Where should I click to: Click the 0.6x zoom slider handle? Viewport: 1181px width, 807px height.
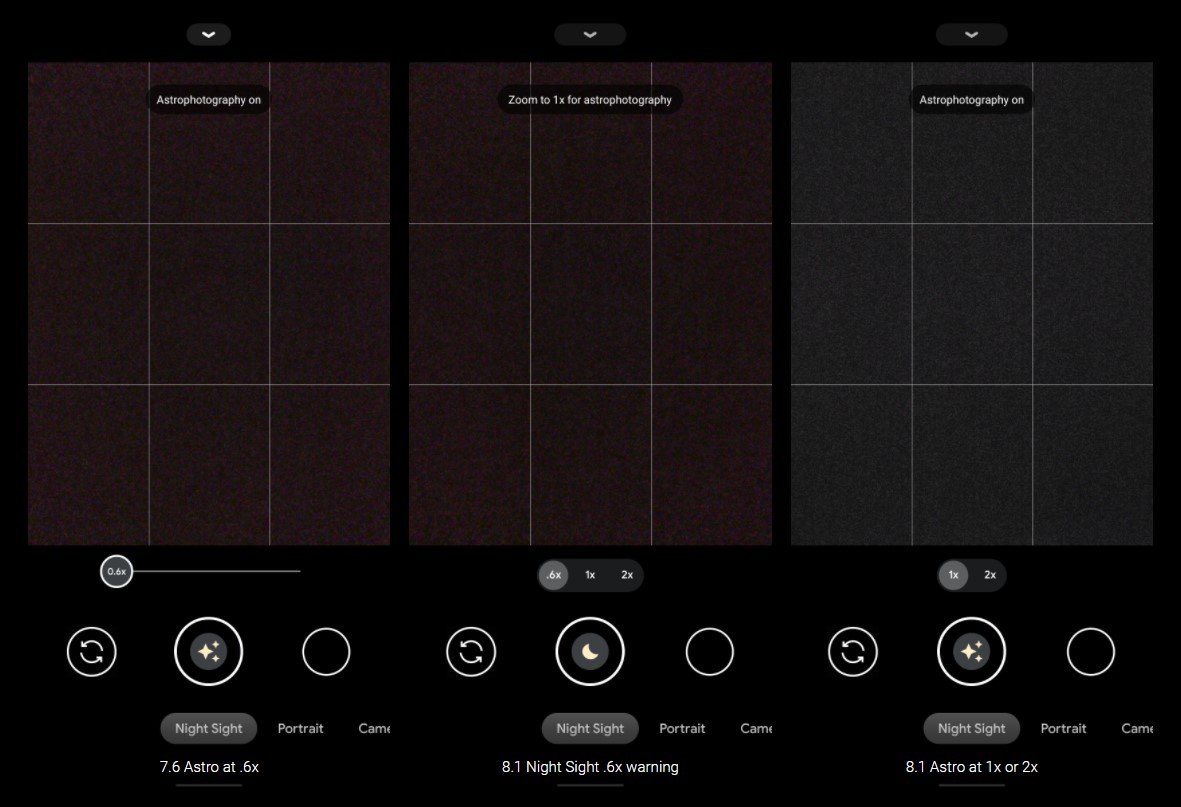(117, 572)
